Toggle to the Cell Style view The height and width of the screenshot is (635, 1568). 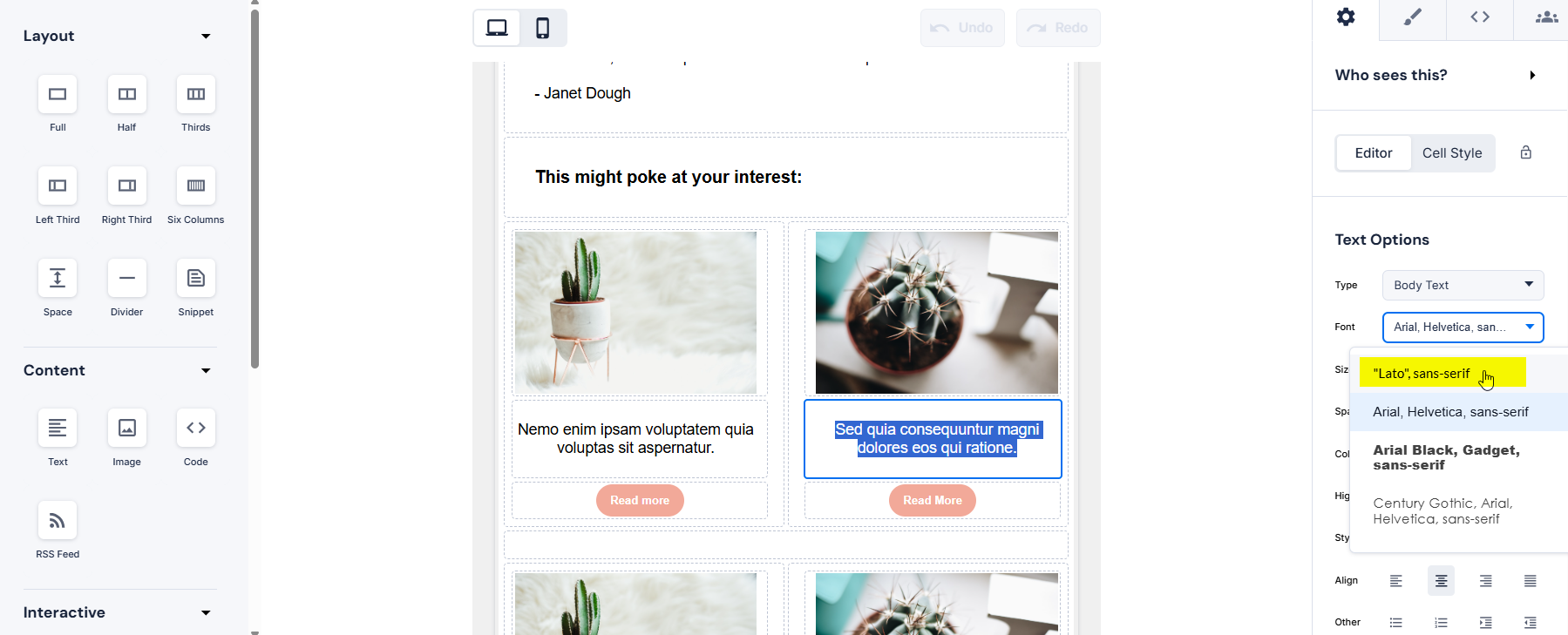(1452, 153)
